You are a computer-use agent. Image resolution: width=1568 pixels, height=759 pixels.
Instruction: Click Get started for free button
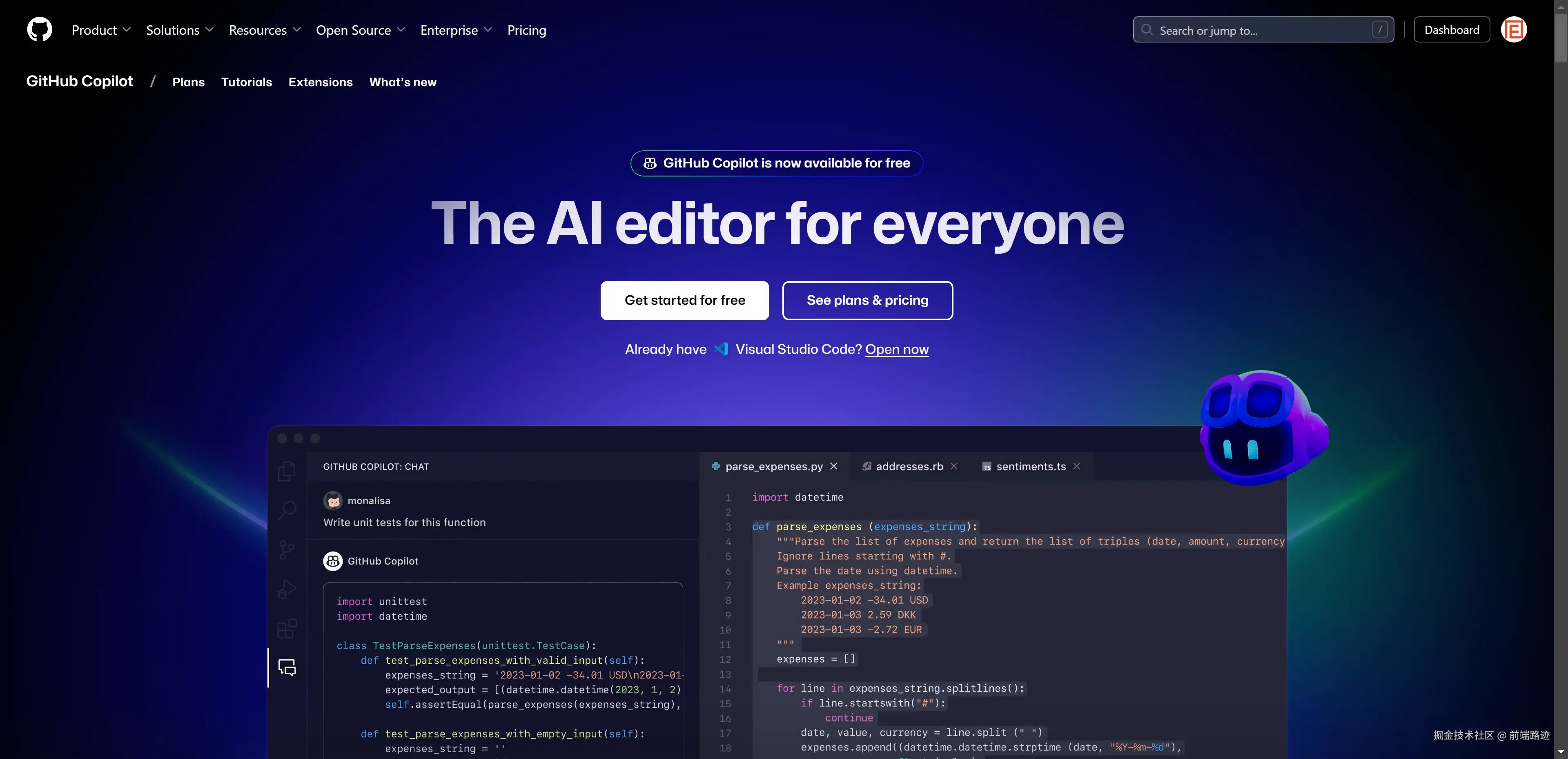685,300
